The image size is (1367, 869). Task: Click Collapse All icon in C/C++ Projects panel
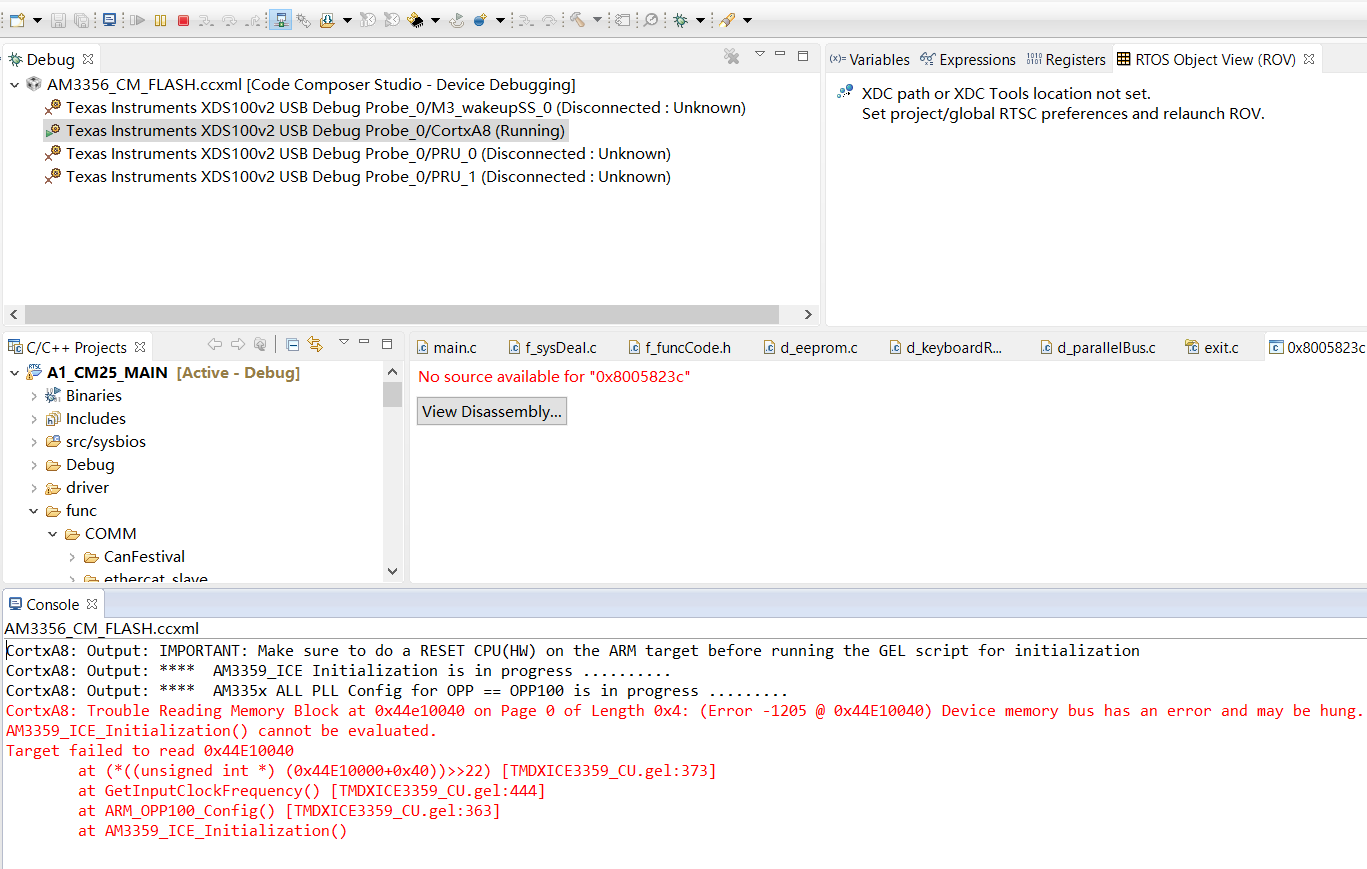click(292, 345)
